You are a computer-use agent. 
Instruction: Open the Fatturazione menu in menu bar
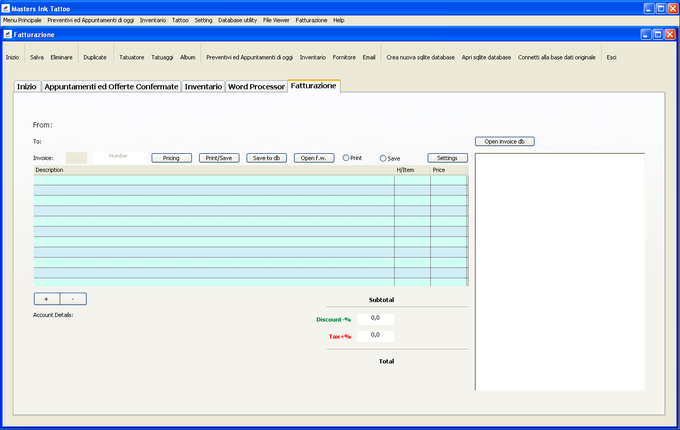pyautogui.click(x=311, y=20)
